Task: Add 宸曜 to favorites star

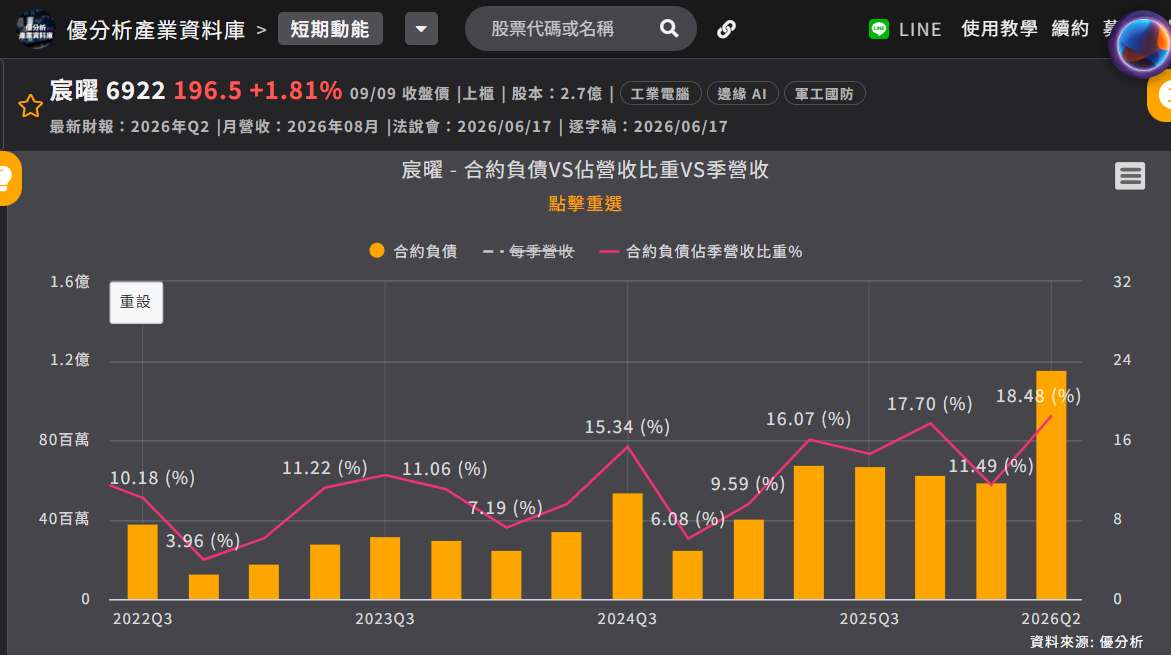Action: click(31, 106)
